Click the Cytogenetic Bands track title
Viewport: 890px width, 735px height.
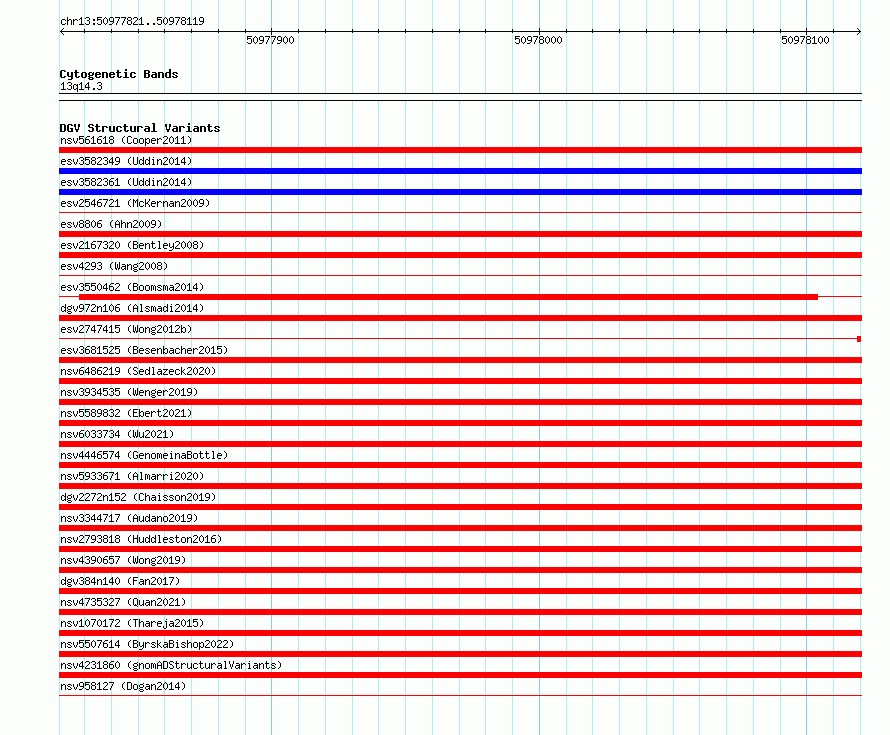[119, 74]
